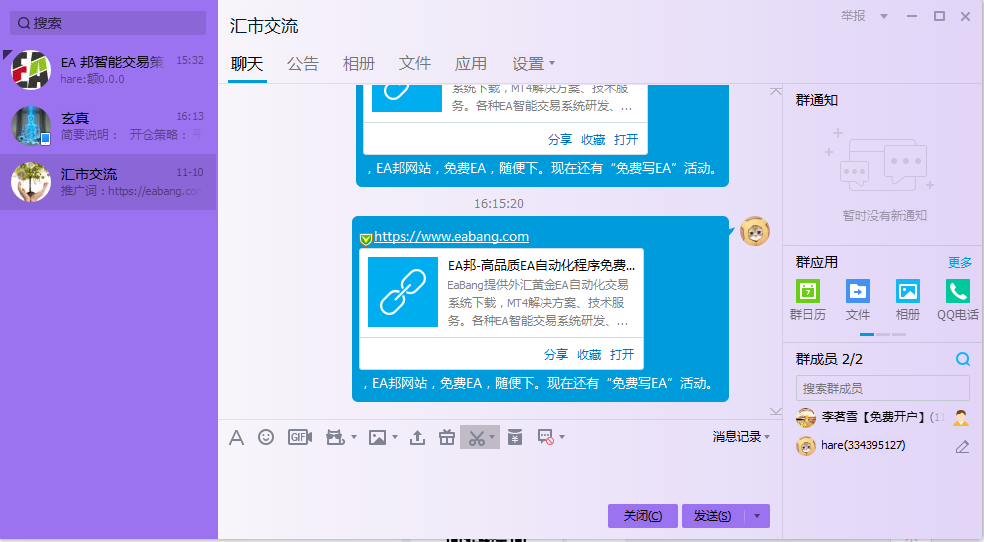Viewport: 984px width, 542px height.
Task: Open the EA 邦智能交易 conversation
Action: tap(108, 70)
